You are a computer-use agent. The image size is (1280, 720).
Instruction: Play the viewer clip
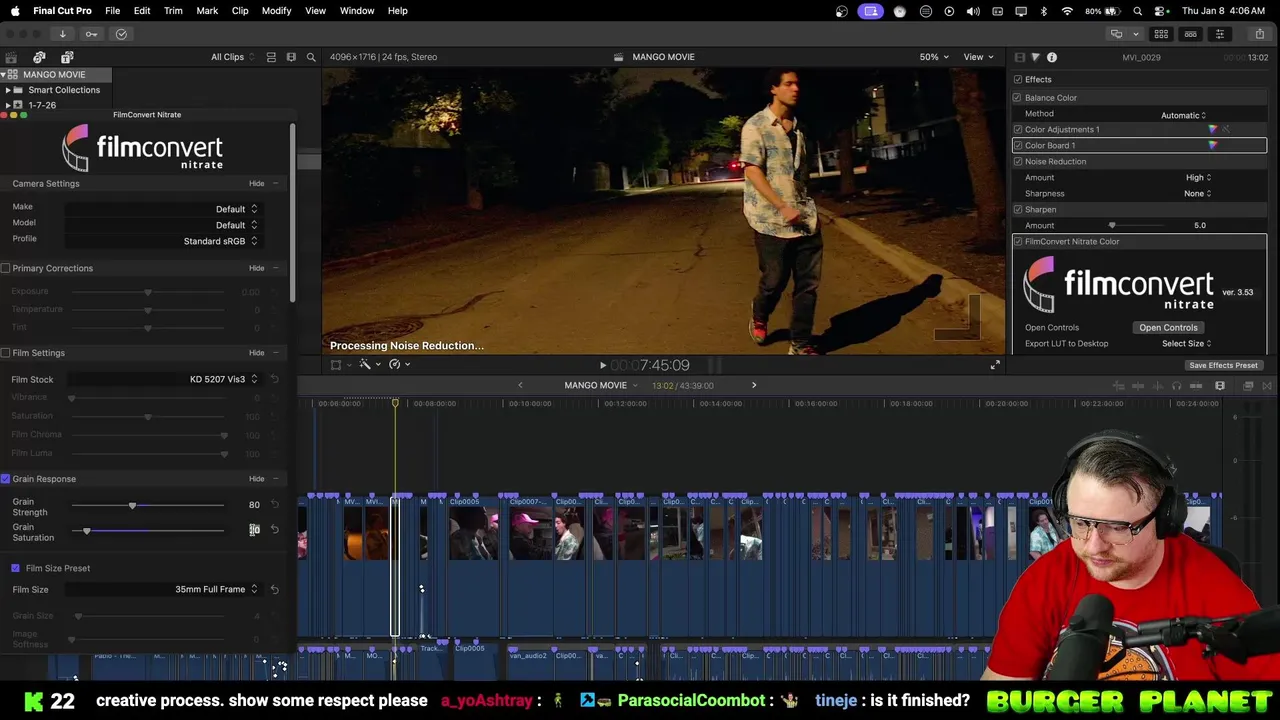(x=602, y=365)
